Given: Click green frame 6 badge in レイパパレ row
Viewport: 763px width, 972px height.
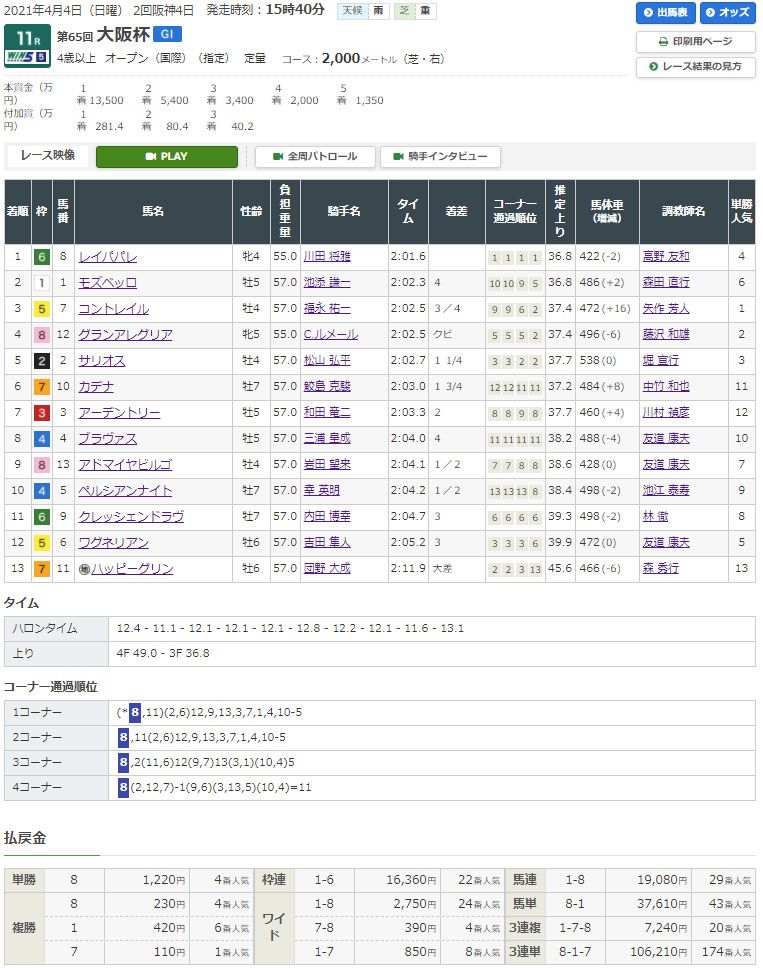Looking at the screenshot, I should [41, 257].
